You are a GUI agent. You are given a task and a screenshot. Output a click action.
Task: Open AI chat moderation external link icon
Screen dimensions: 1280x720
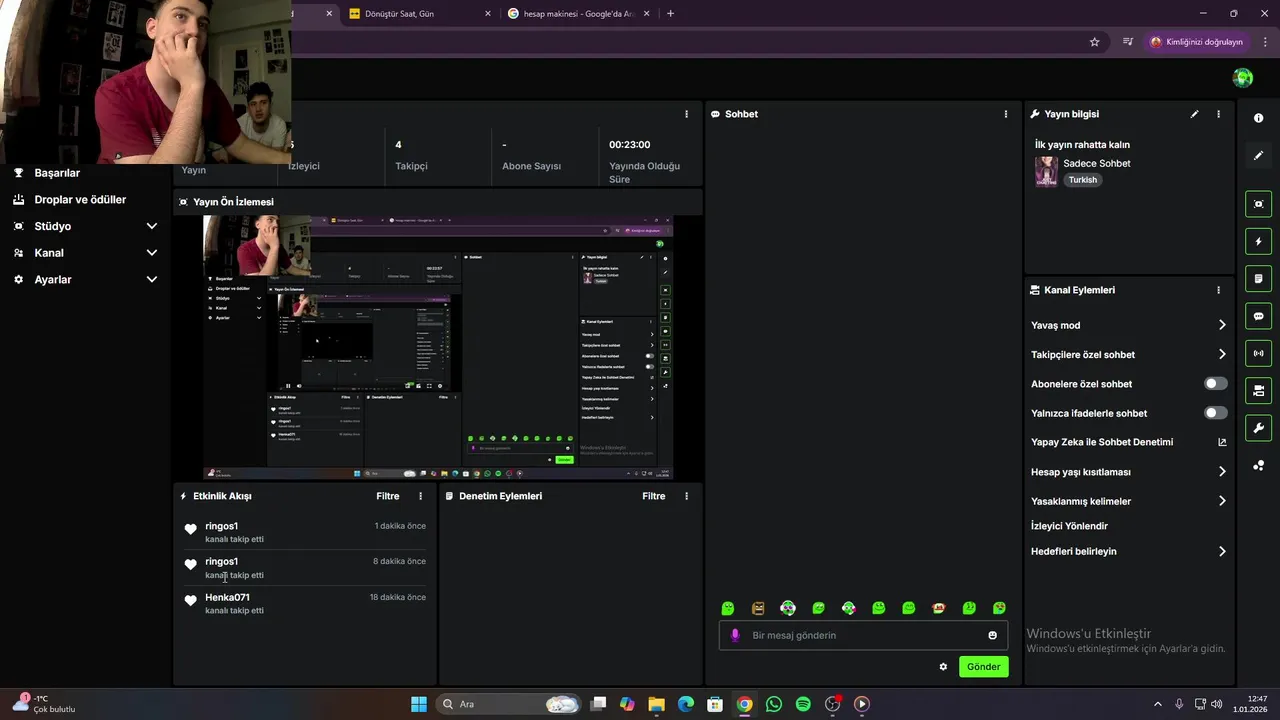(1222, 442)
